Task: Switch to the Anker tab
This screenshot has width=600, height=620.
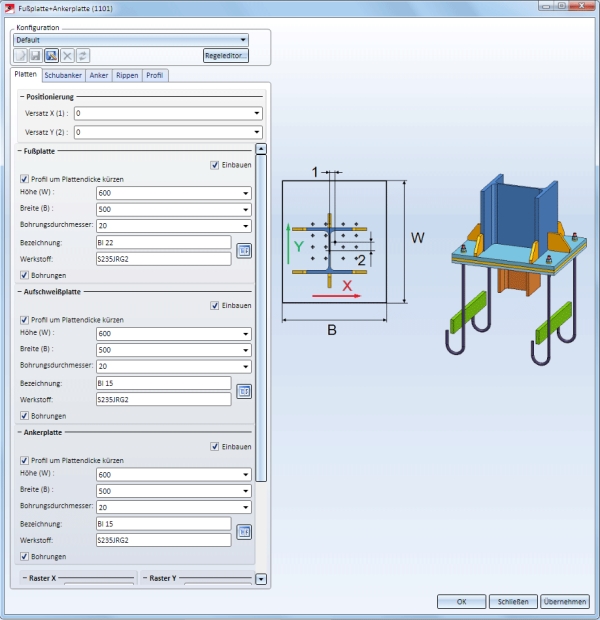Action: (x=99, y=75)
